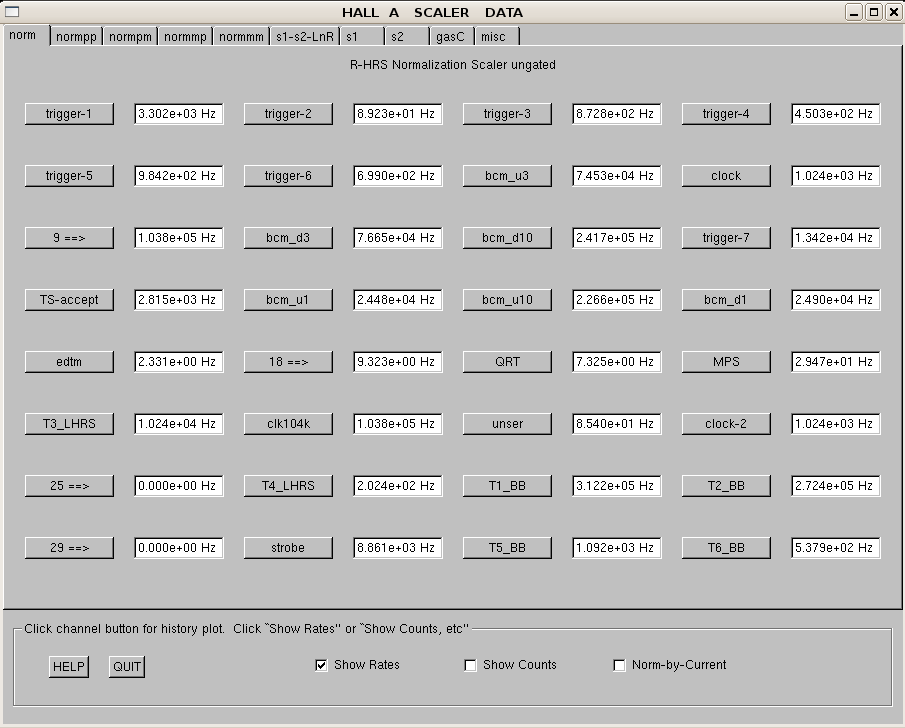Switch to the normpp tab

pos(76,36)
